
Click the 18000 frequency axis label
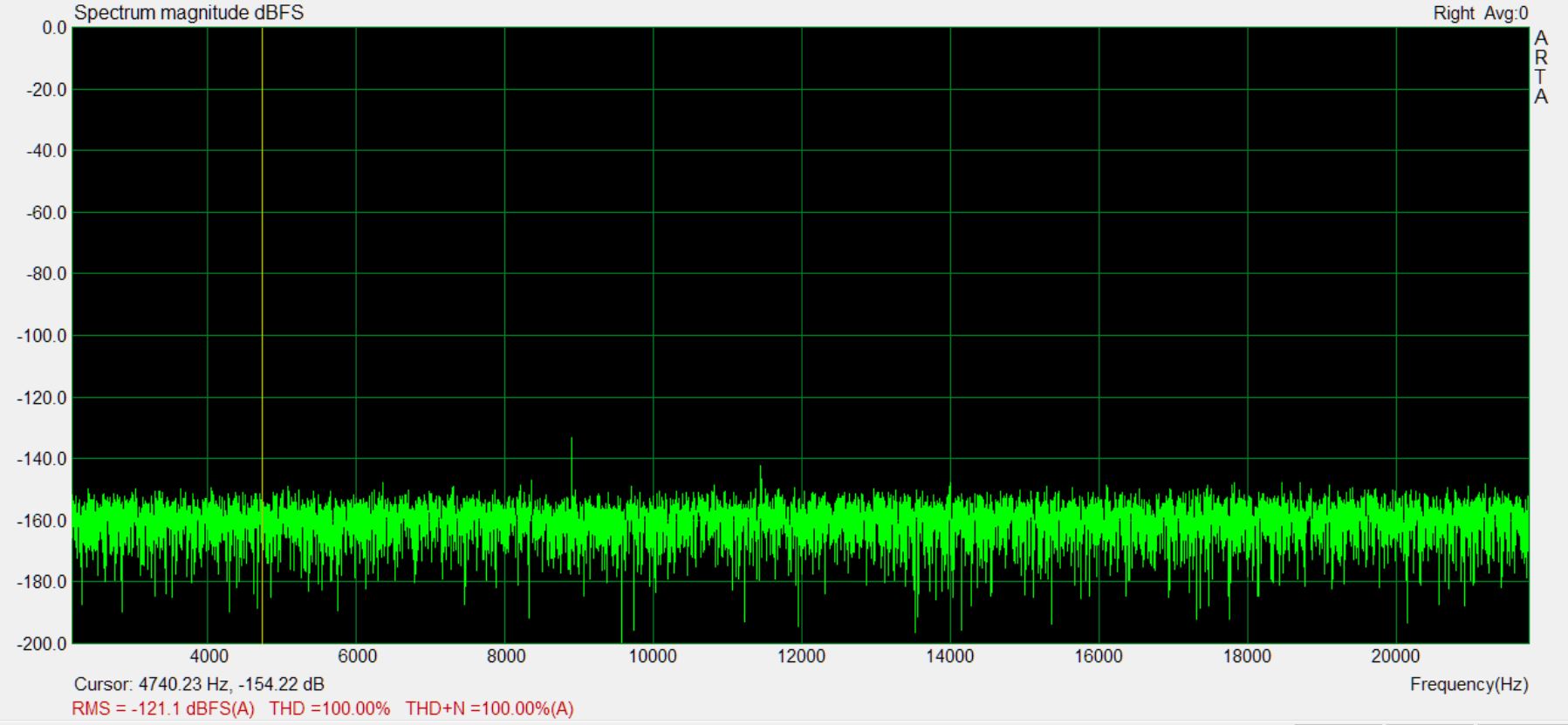click(1247, 657)
